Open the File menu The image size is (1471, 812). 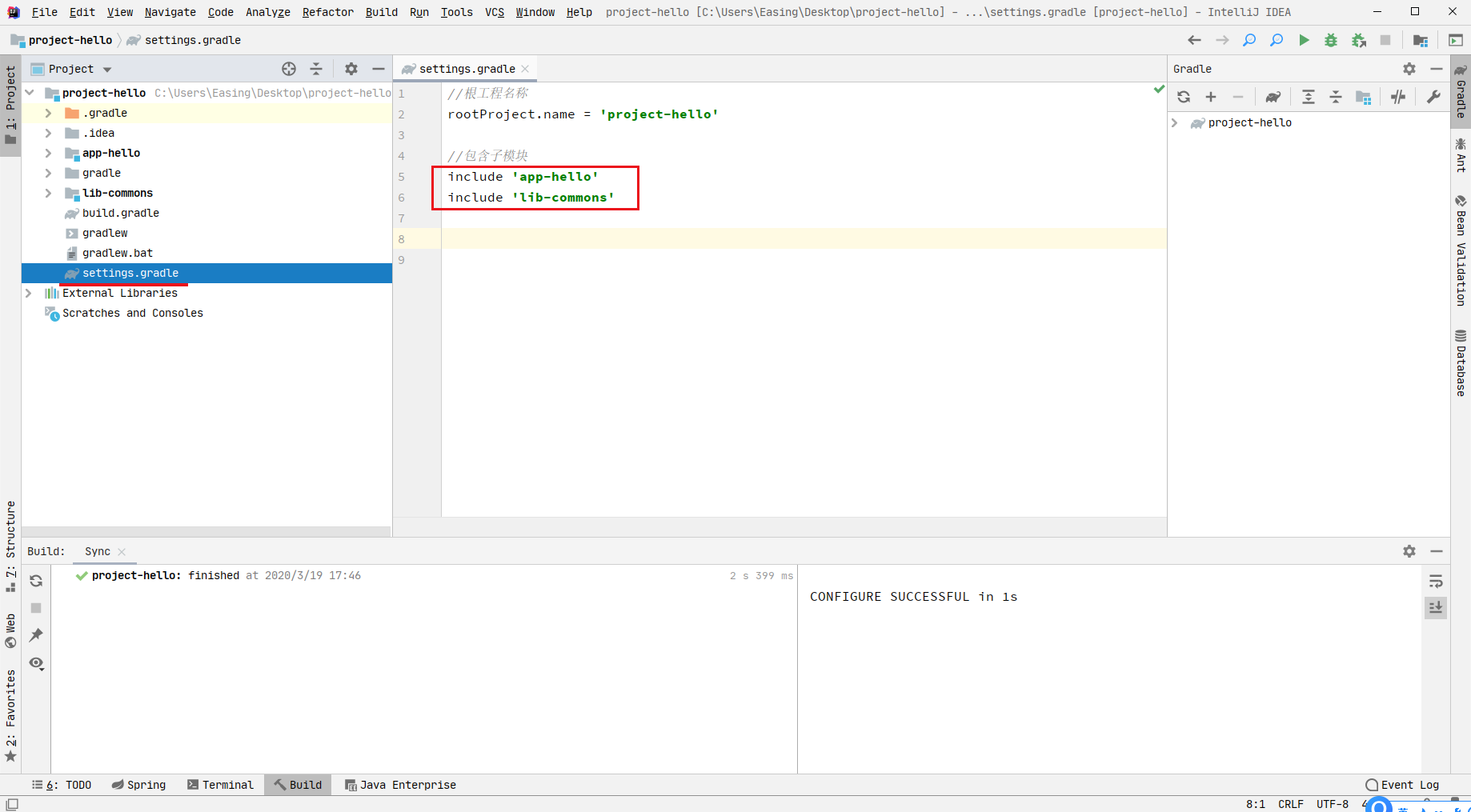coord(44,12)
